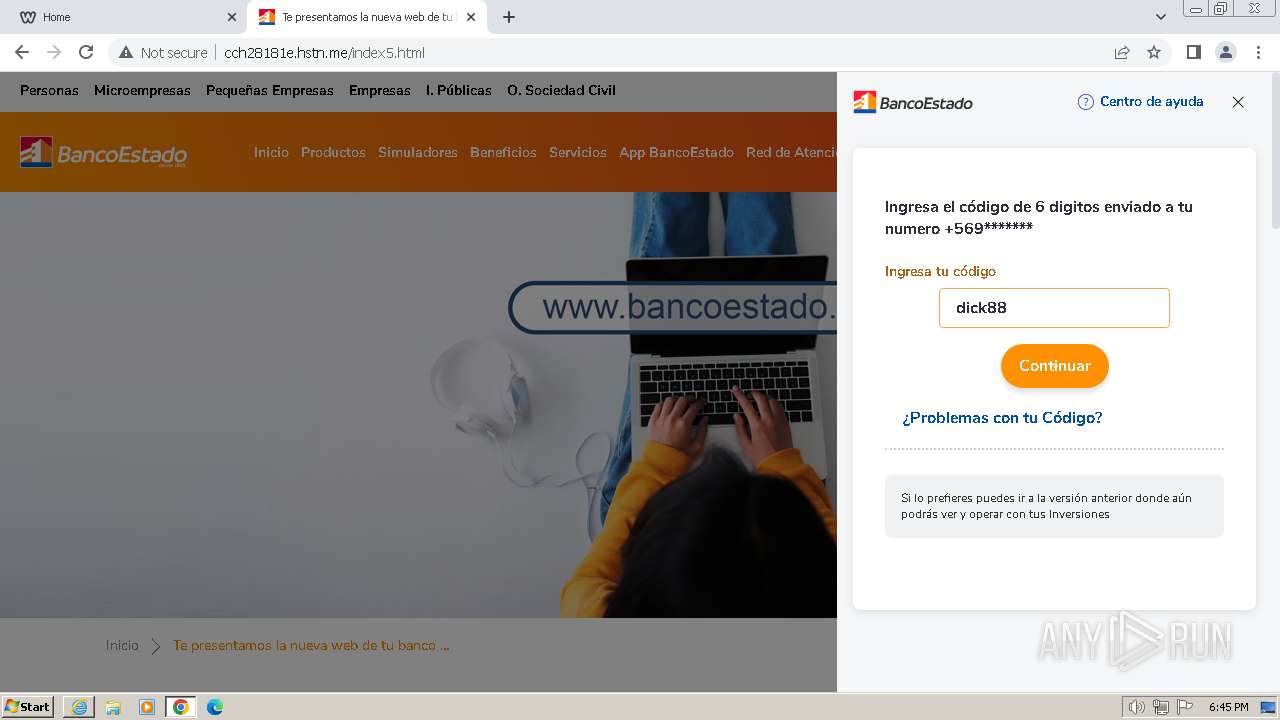The width and height of the screenshot is (1280, 720).
Task: Open Personas section
Action: coord(49,90)
